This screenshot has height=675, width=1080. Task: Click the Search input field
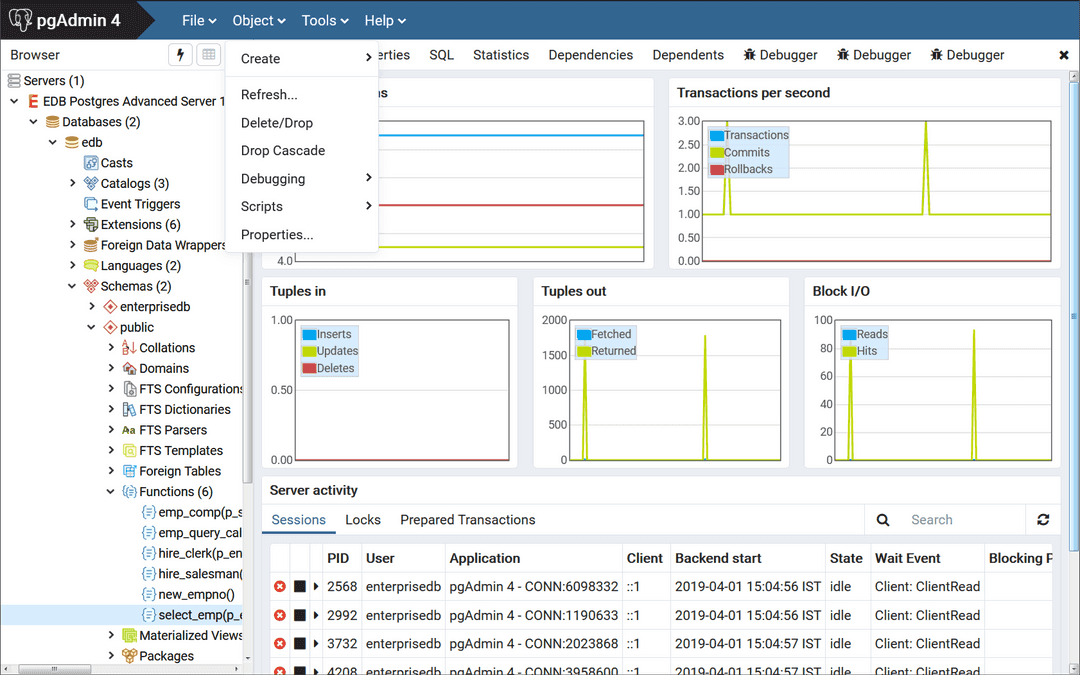(x=960, y=520)
